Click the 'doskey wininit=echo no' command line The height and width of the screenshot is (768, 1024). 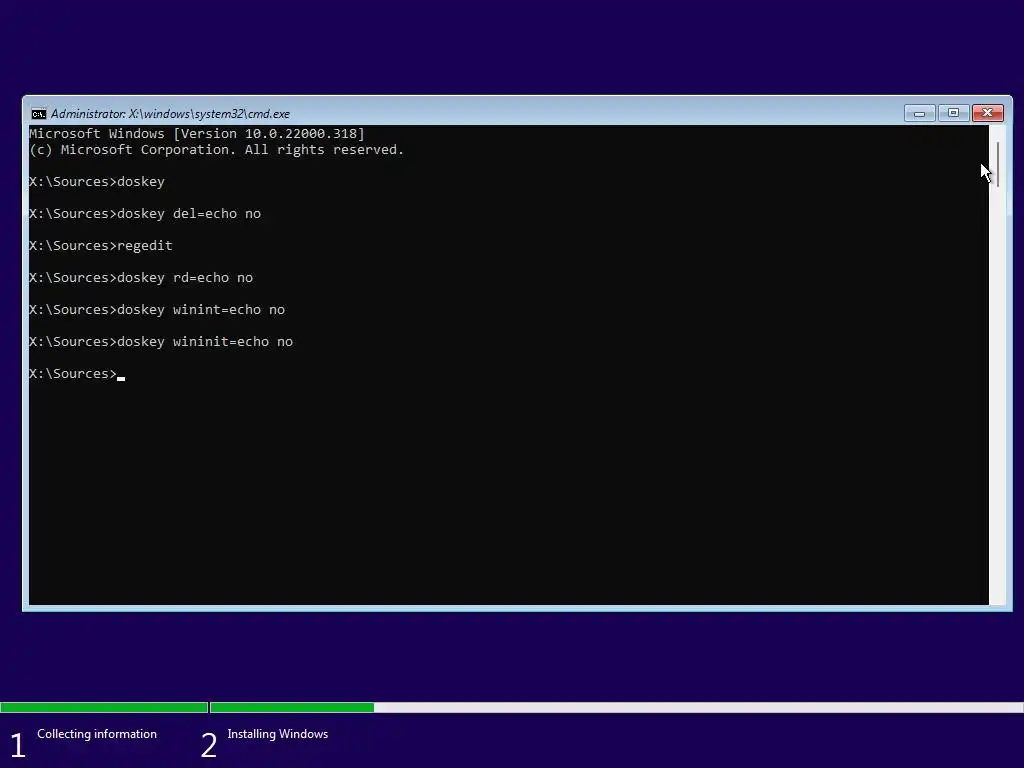(161, 342)
